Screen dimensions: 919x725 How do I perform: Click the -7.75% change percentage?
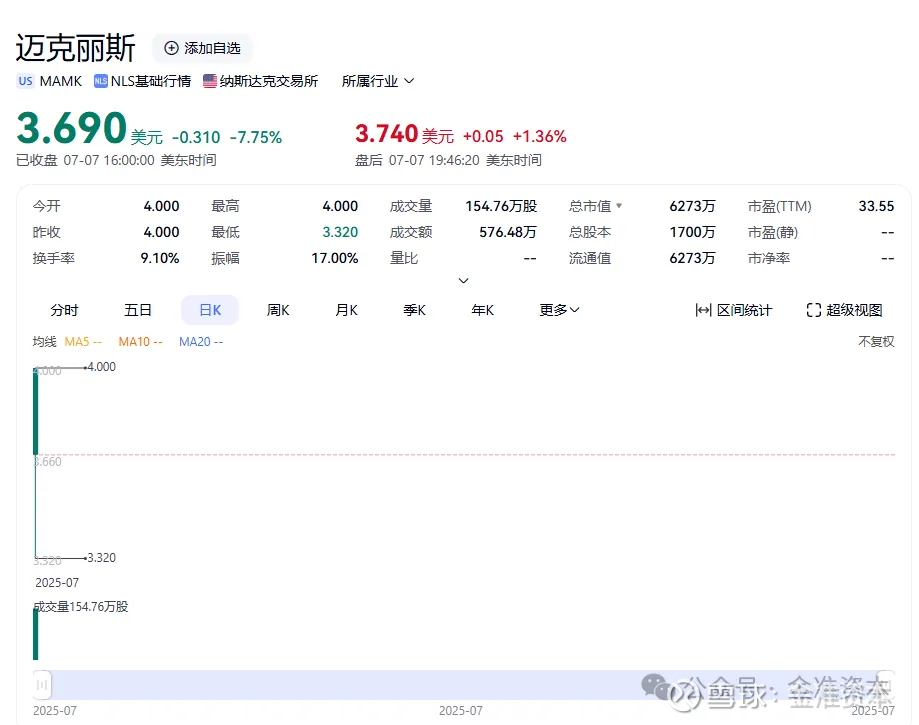pos(256,137)
